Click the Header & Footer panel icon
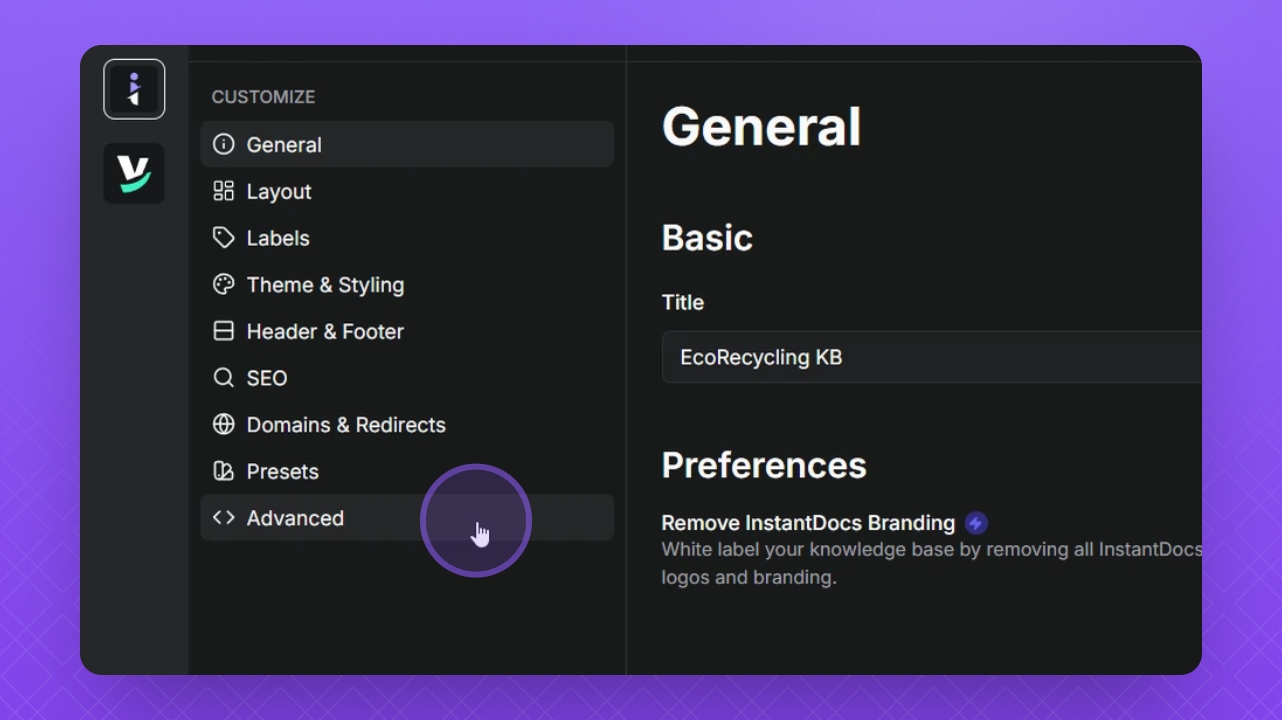1282x720 pixels. (x=224, y=331)
